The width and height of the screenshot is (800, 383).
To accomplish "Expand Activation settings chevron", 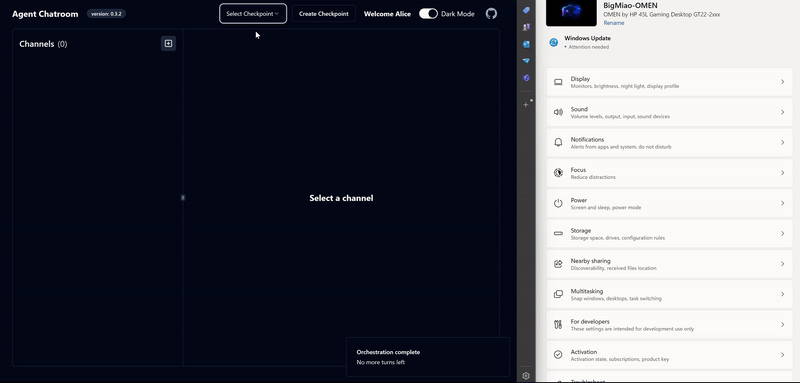I will (783, 355).
